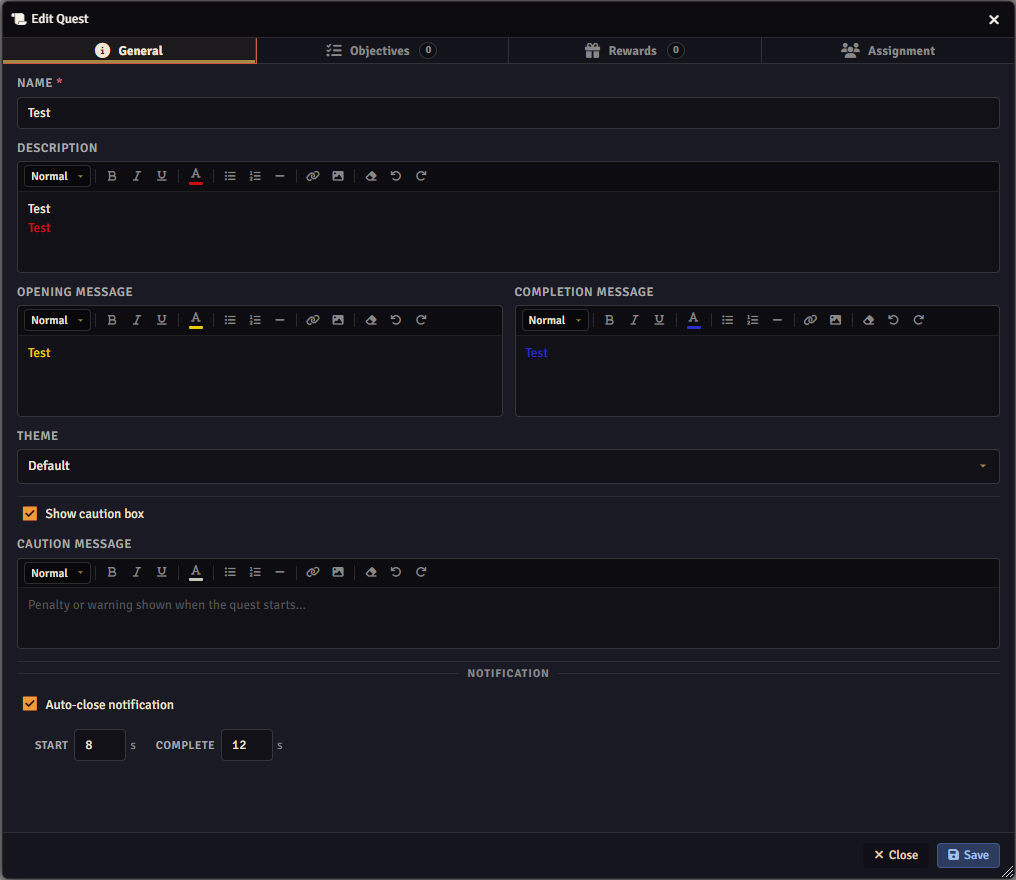Image resolution: width=1016 pixels, height=880 pixels.
Task: Open the Rewards tab
Action: coord(634,51)
